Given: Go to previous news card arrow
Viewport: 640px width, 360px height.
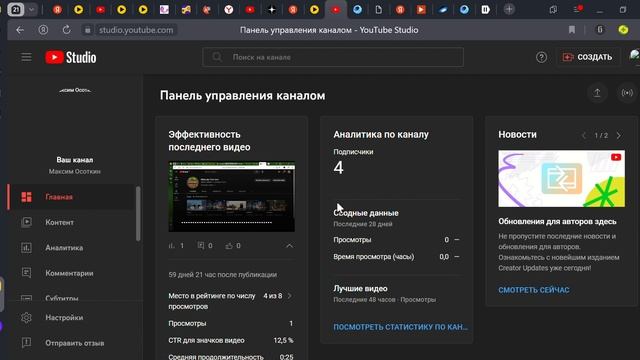Looking at the screenshot, I should click(x=584, y=136).
